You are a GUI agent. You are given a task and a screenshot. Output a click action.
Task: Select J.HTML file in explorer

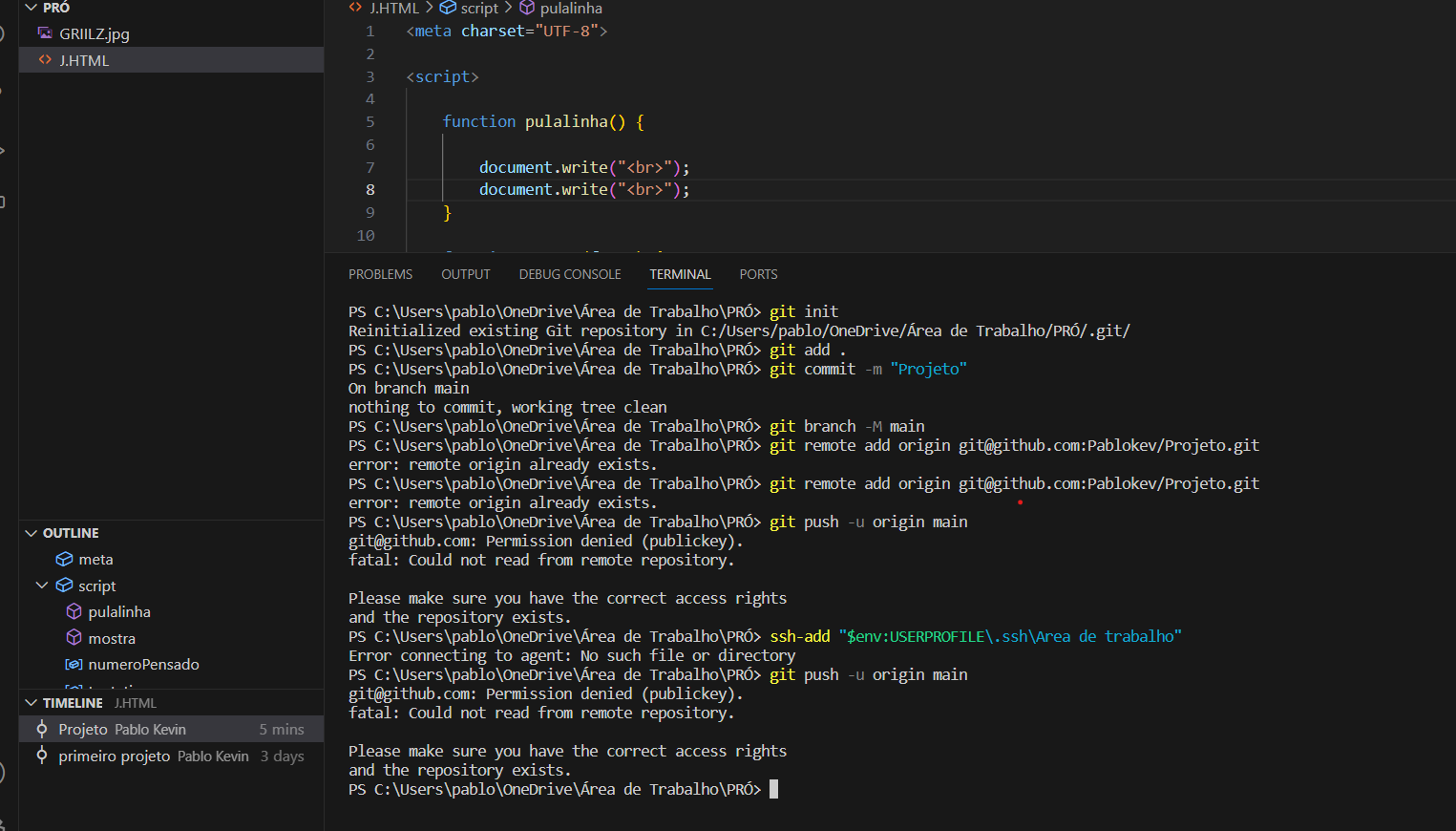pos(171,60)
